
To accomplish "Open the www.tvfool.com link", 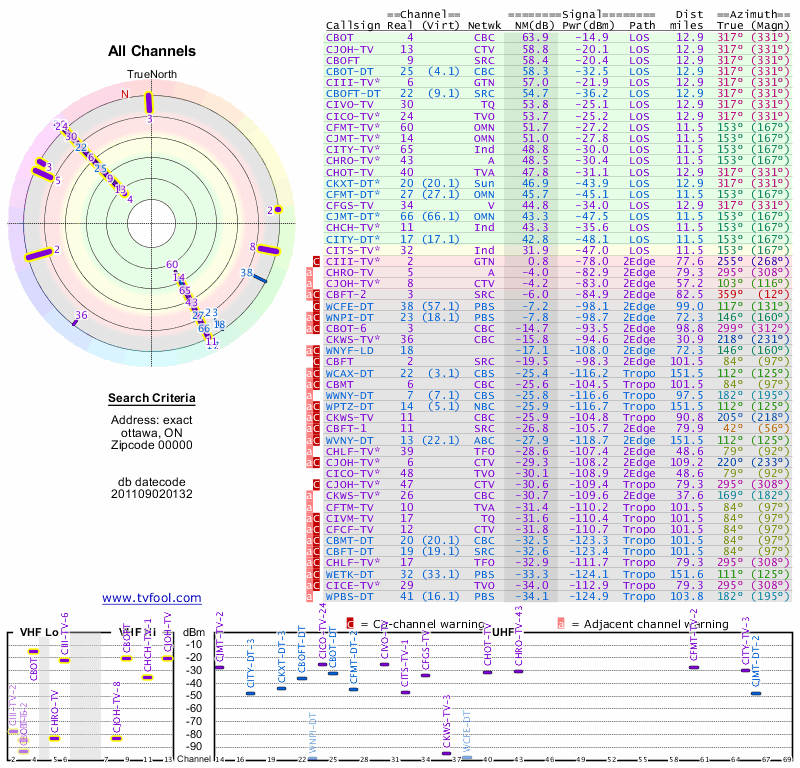I will click(152, 598).
